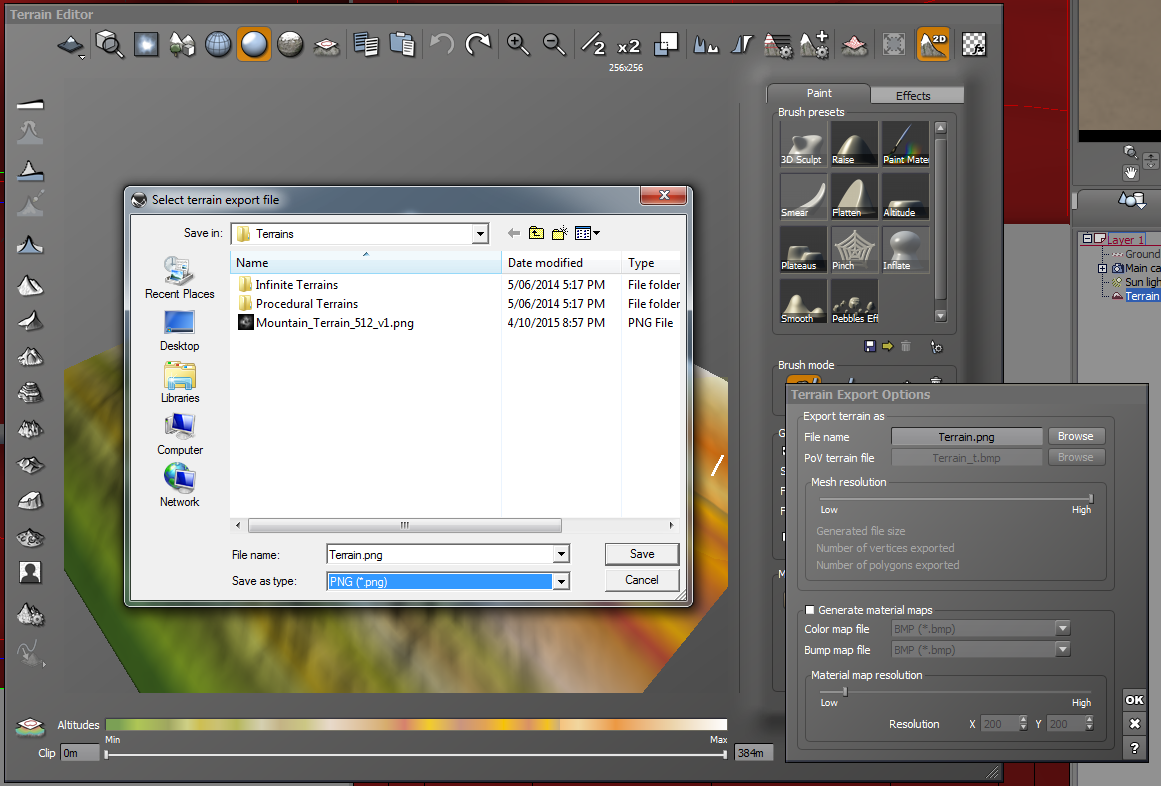Click OK in Terrain Export Options
This screenshot has width=1161, height=786.
point(1134,699)
